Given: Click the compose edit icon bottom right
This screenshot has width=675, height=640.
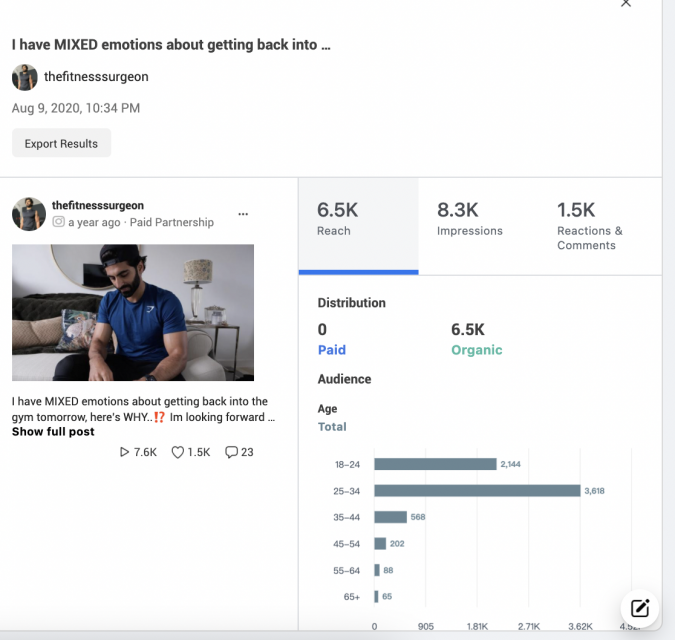Looking at the screenshot, I should pos(641,607).
